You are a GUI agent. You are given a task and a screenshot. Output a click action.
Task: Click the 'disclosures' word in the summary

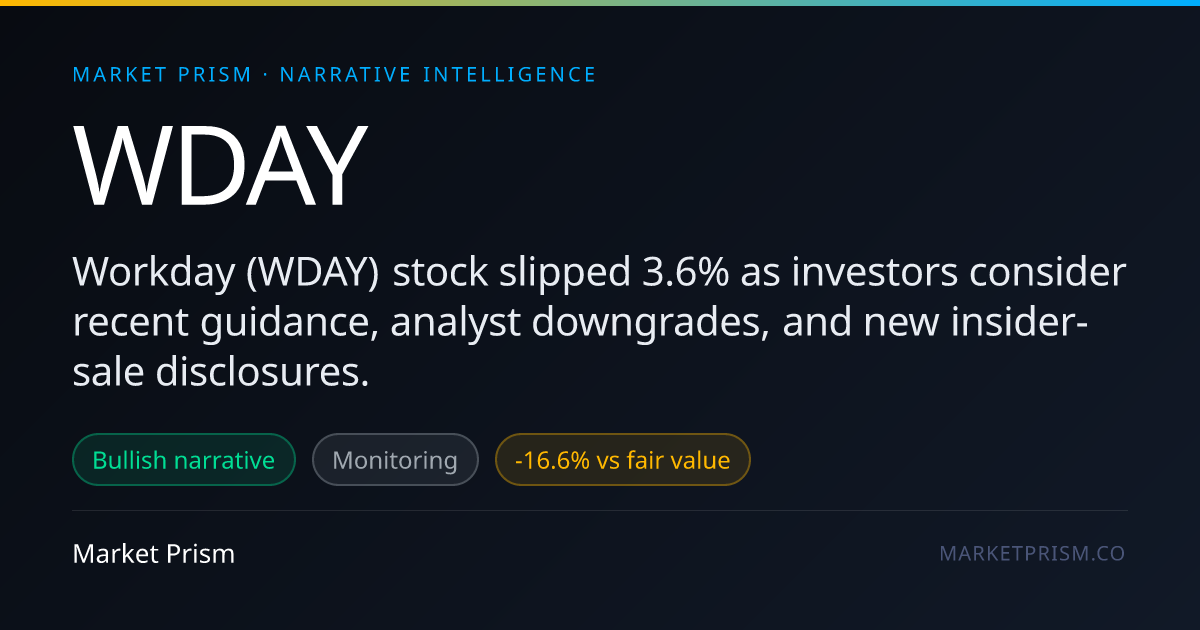[263, 373]
